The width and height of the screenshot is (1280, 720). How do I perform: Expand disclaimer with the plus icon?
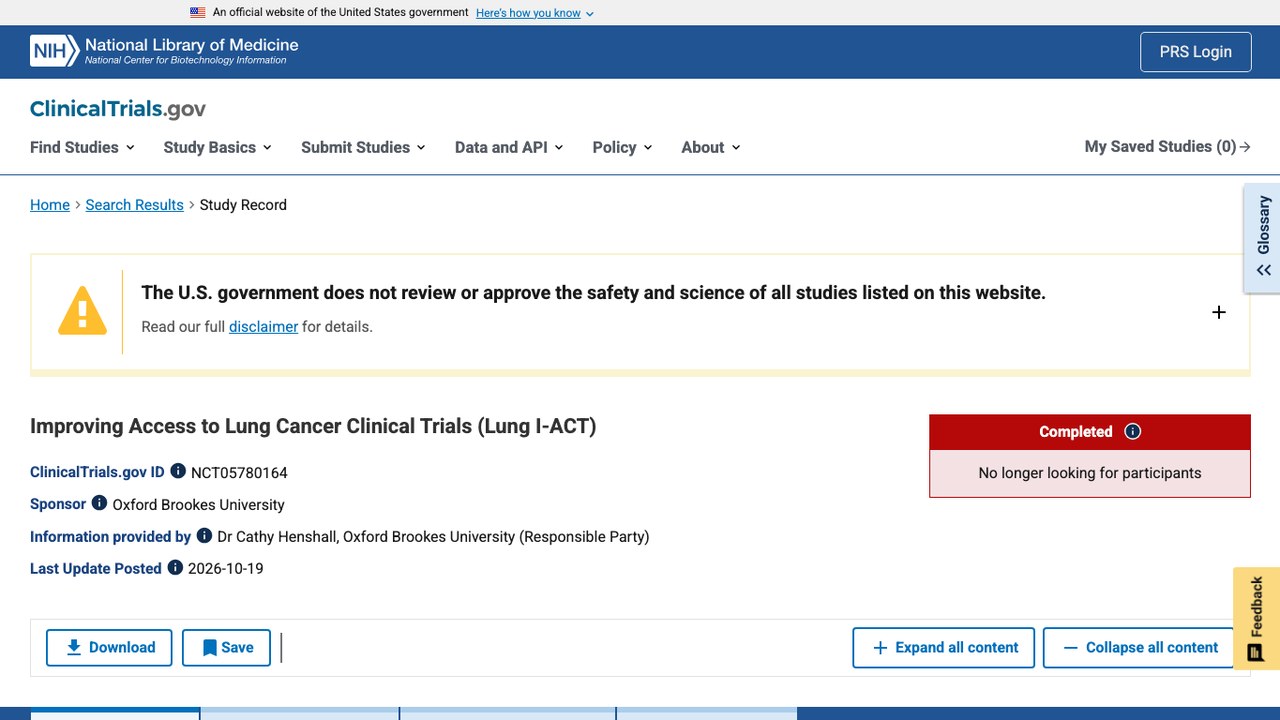pyautogui.click(x=1219, y=312)
